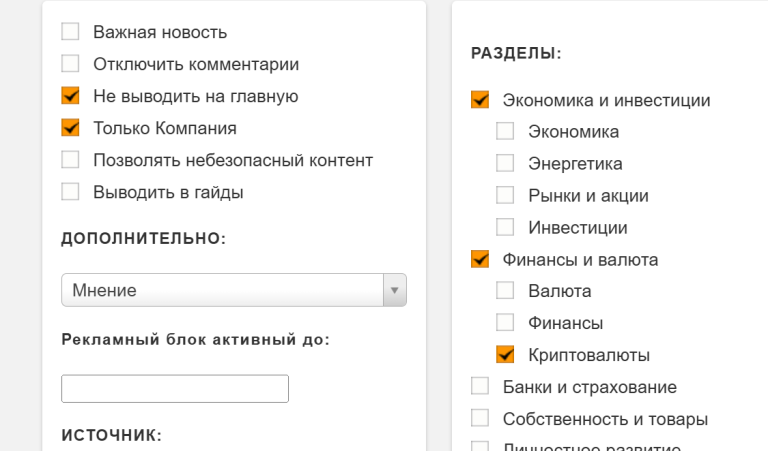The height and width of the screenshot is (451, 768).
Task: Check Рынки и акции subsection
Action: click(x=505, y=195)
